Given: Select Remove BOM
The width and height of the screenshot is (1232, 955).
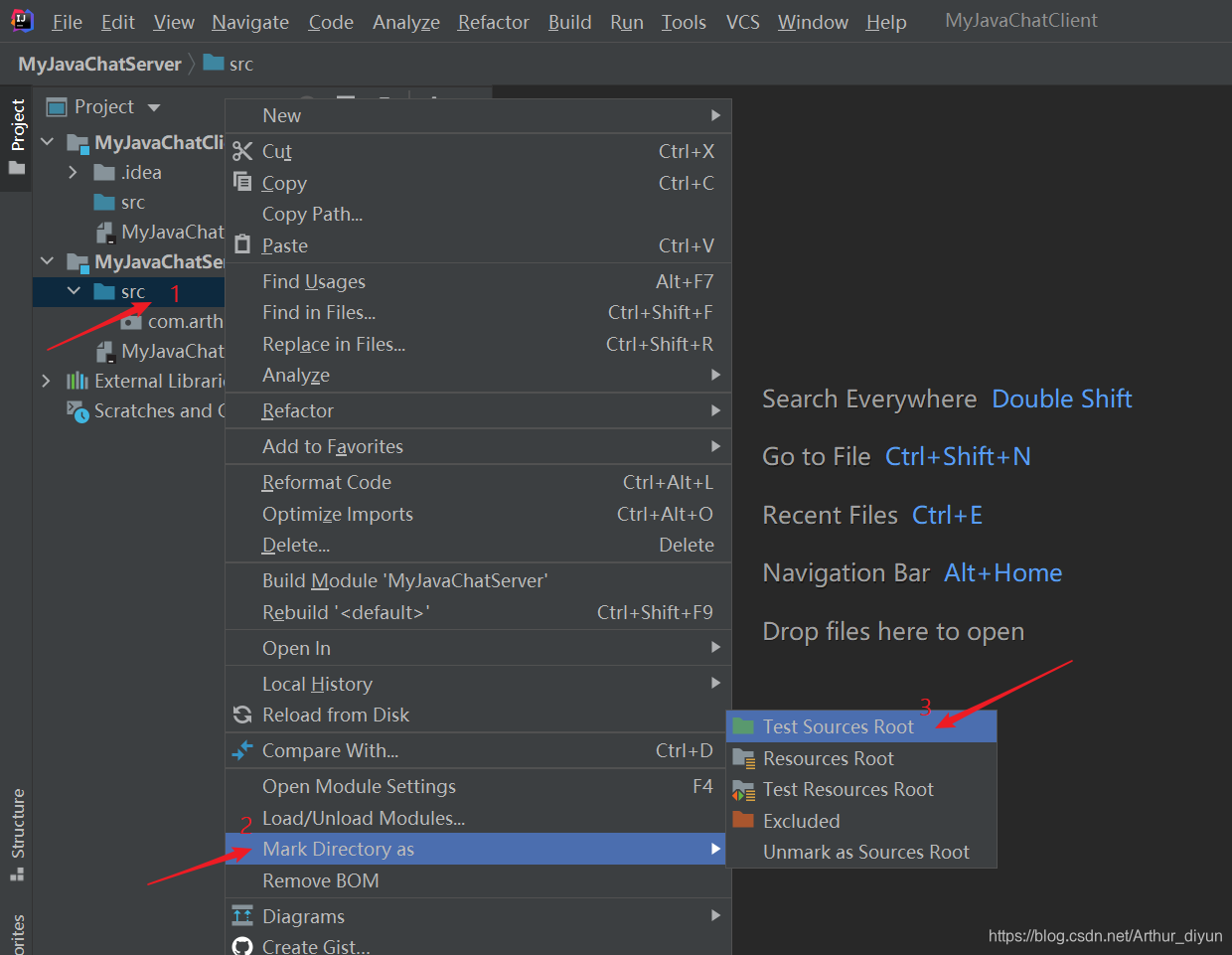Looking at the screenshot, I should click(x=478, y=880).
